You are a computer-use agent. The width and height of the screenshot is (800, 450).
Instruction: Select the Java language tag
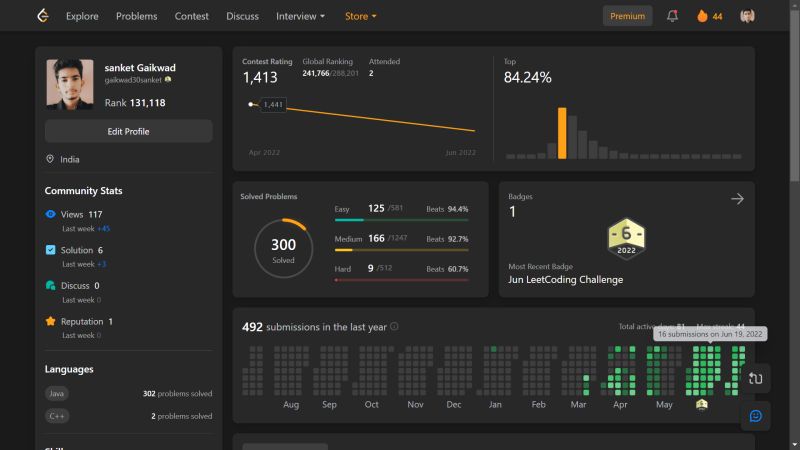tap(57, 393)
